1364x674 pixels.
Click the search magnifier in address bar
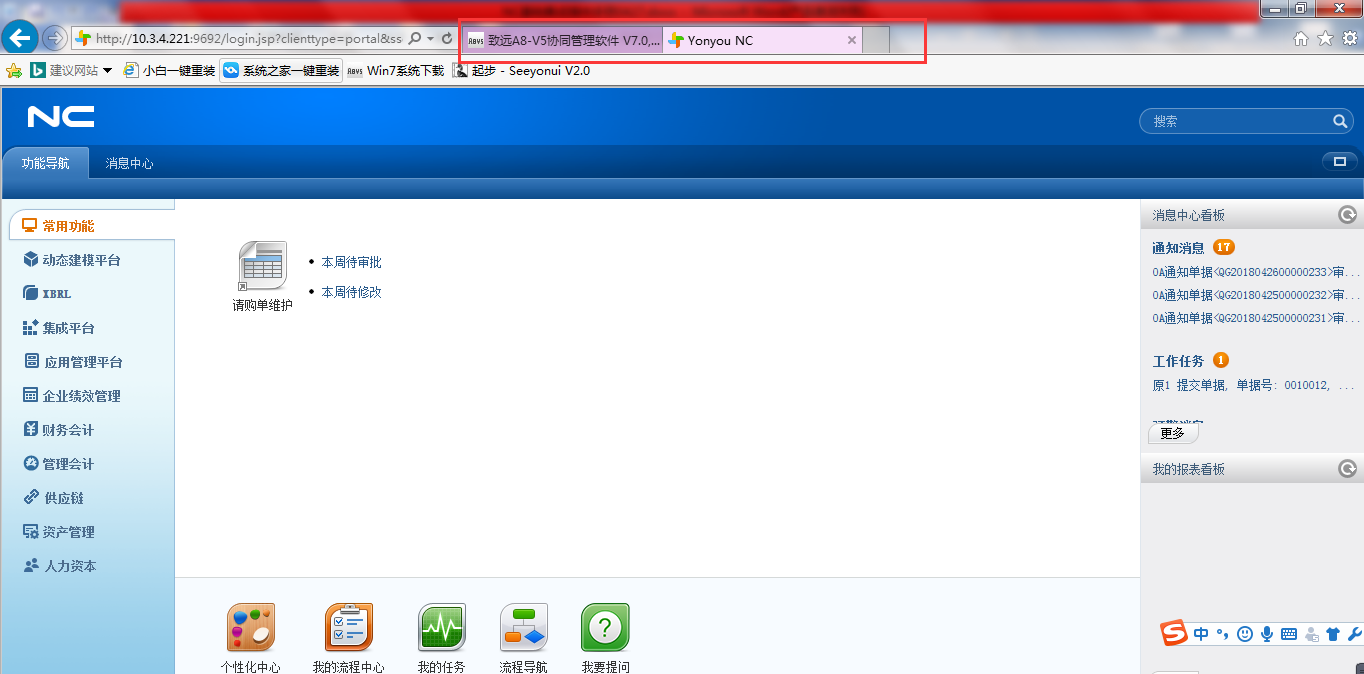(x=415, y=39)
